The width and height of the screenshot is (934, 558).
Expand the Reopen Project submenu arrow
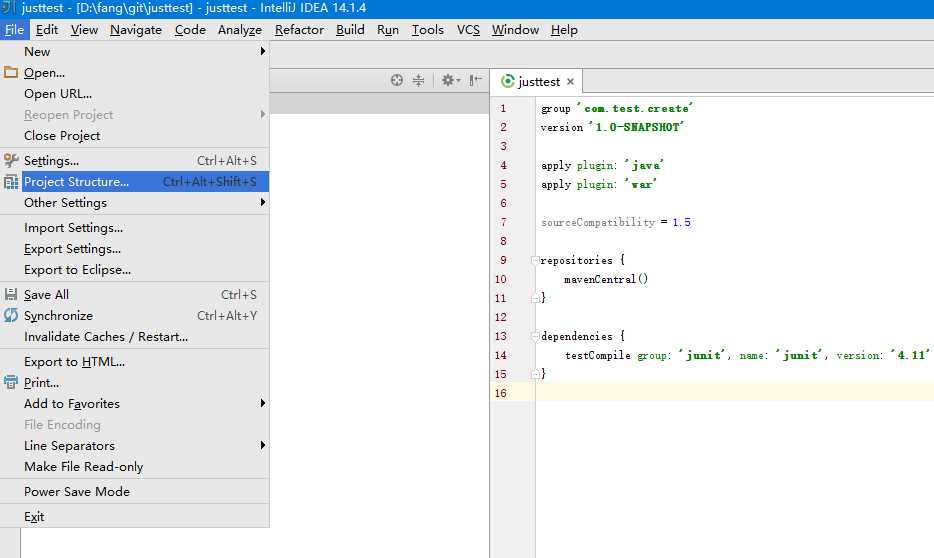click(262, 114)
